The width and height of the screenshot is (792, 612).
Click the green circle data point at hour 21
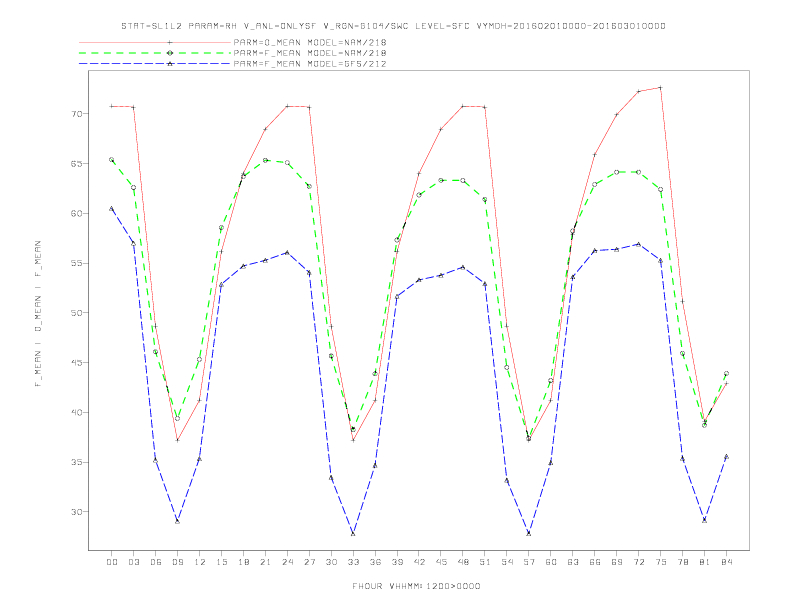(265, 160)
